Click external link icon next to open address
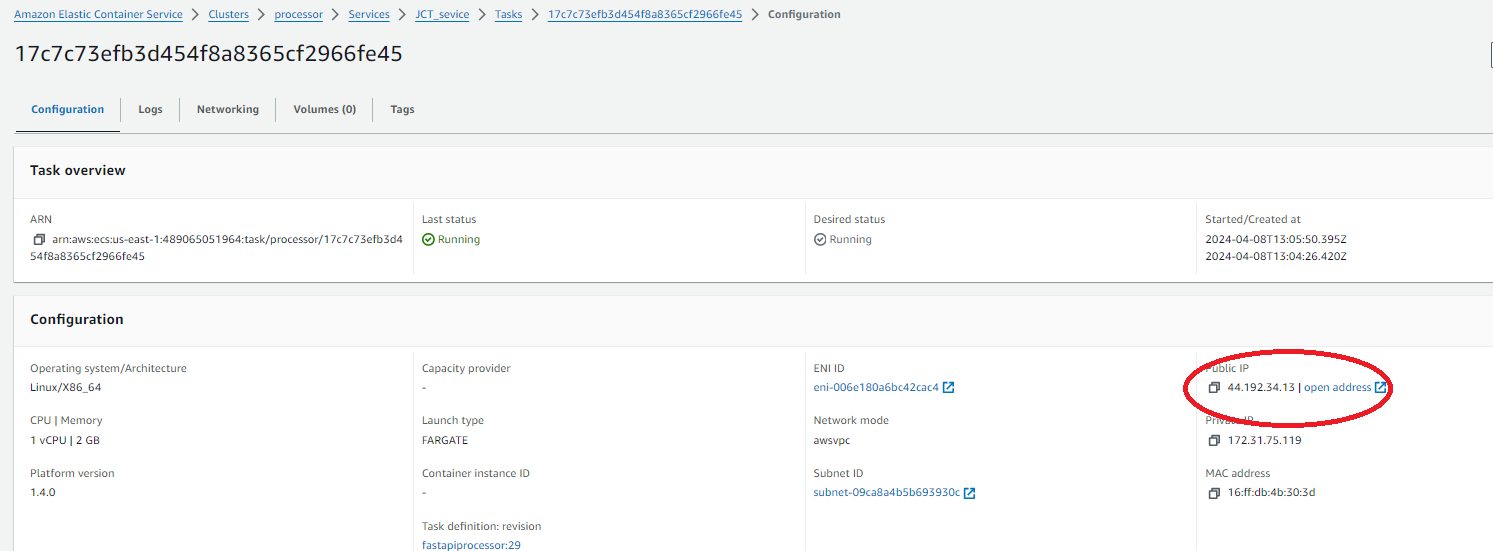 pyautogui.click(x=1380, y=388)
